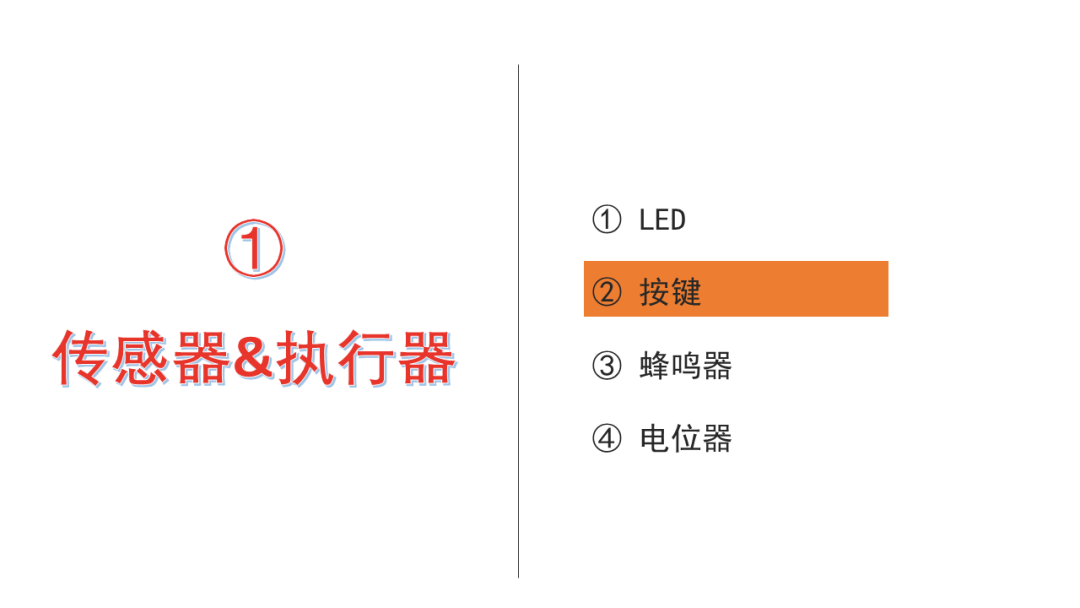Click the 执行器 word in the red title
This screenshot has width=1080, height=608.
366,358
